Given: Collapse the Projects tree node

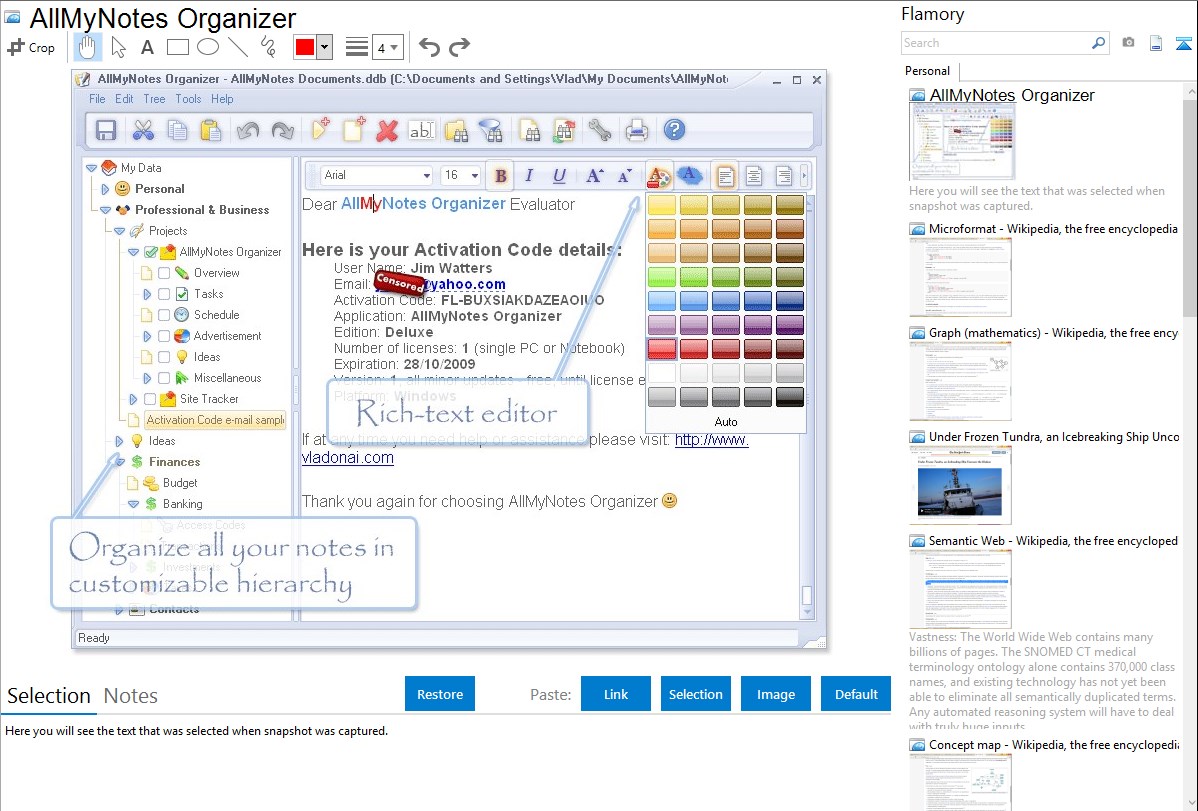Looking at the screenshot, I should [120, 231].
